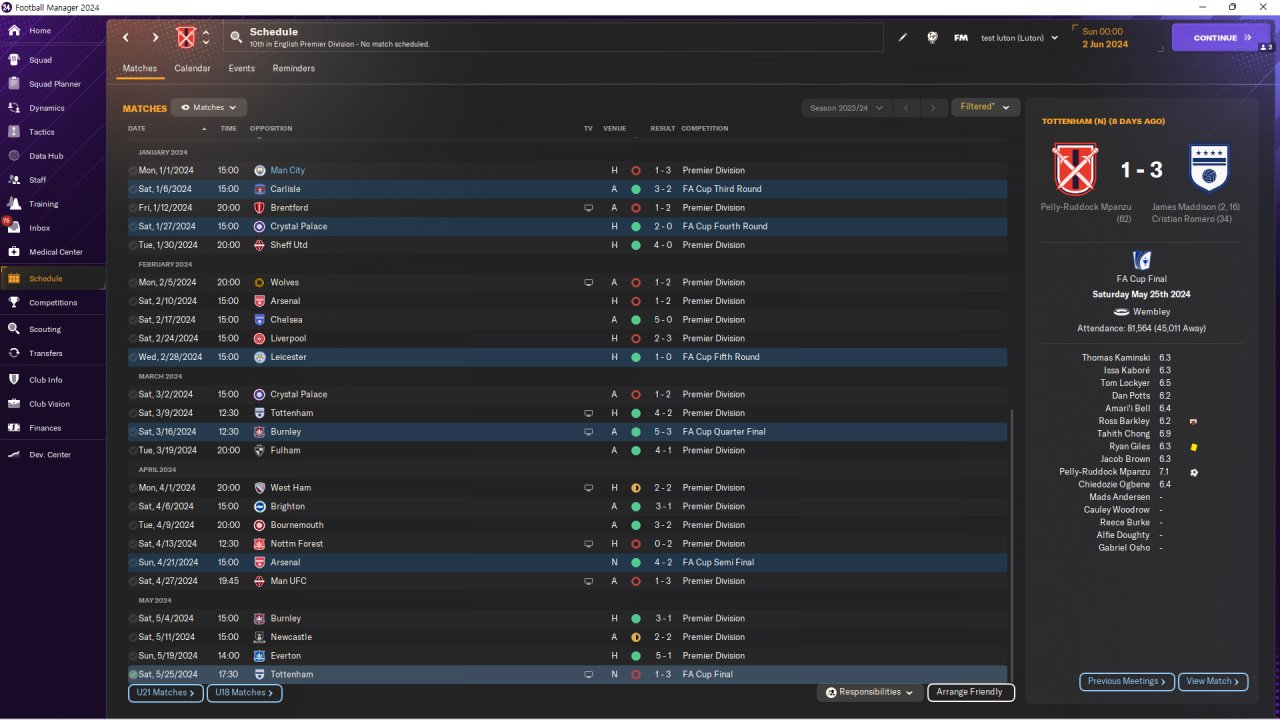Image resolution: width=1280 pixels, height=720 pixels.
Task: Switch to the Matches tab
Action: (140, 68)
